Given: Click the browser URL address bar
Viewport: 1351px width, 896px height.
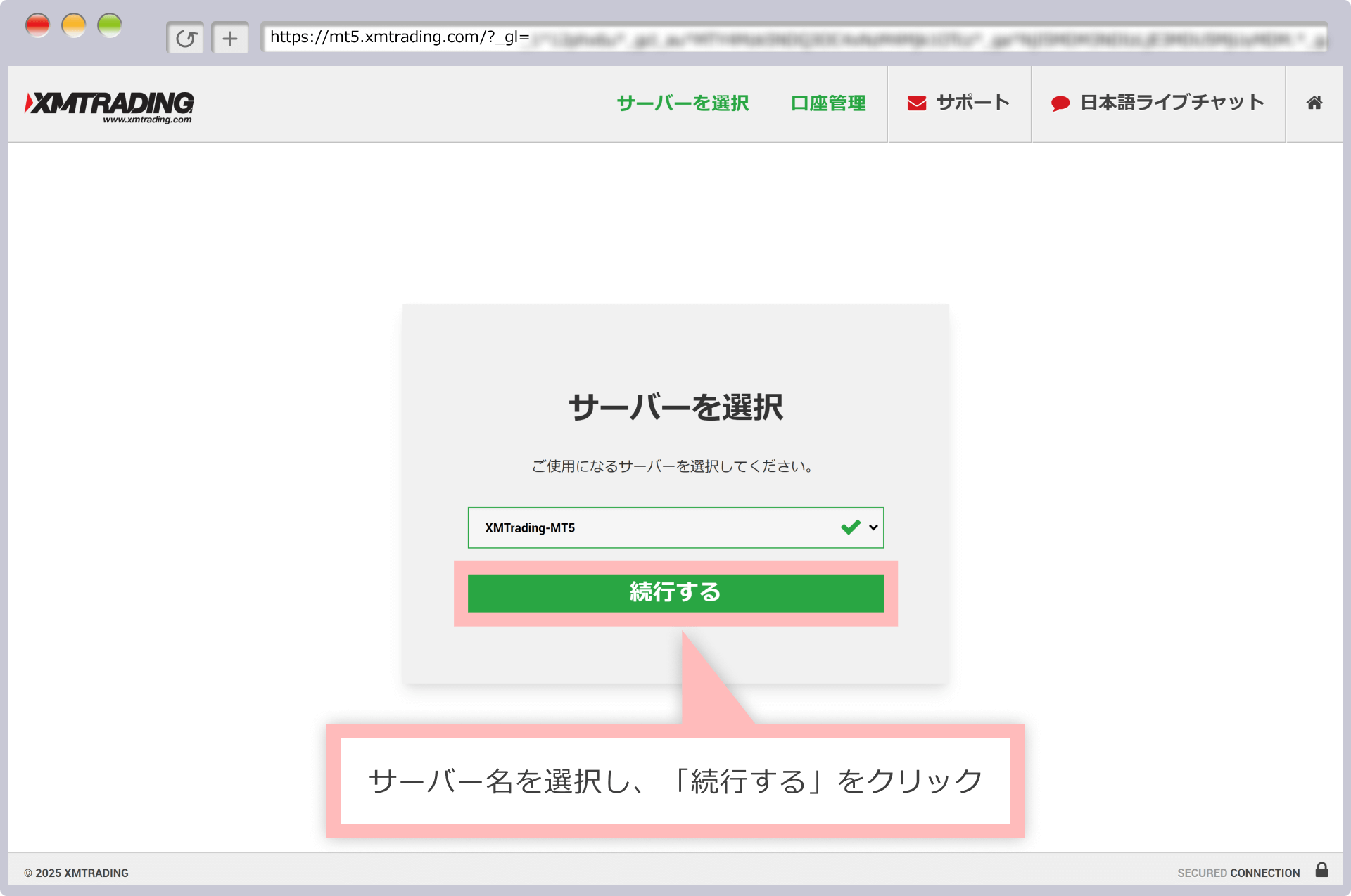Looking at the screenshot, I should (794, 37).
